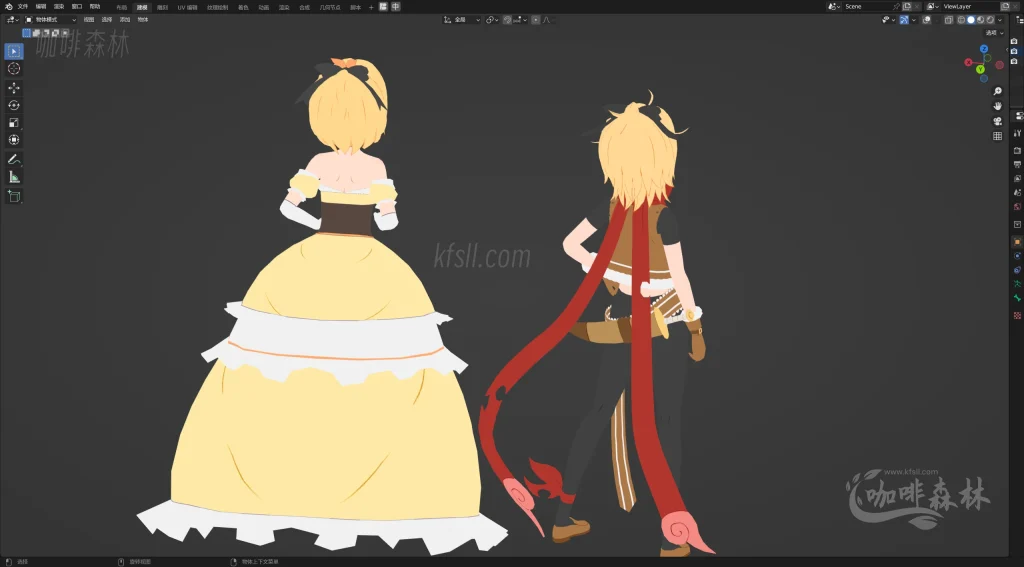
Task: Click the Scene name field
Action: click(867, 7)
